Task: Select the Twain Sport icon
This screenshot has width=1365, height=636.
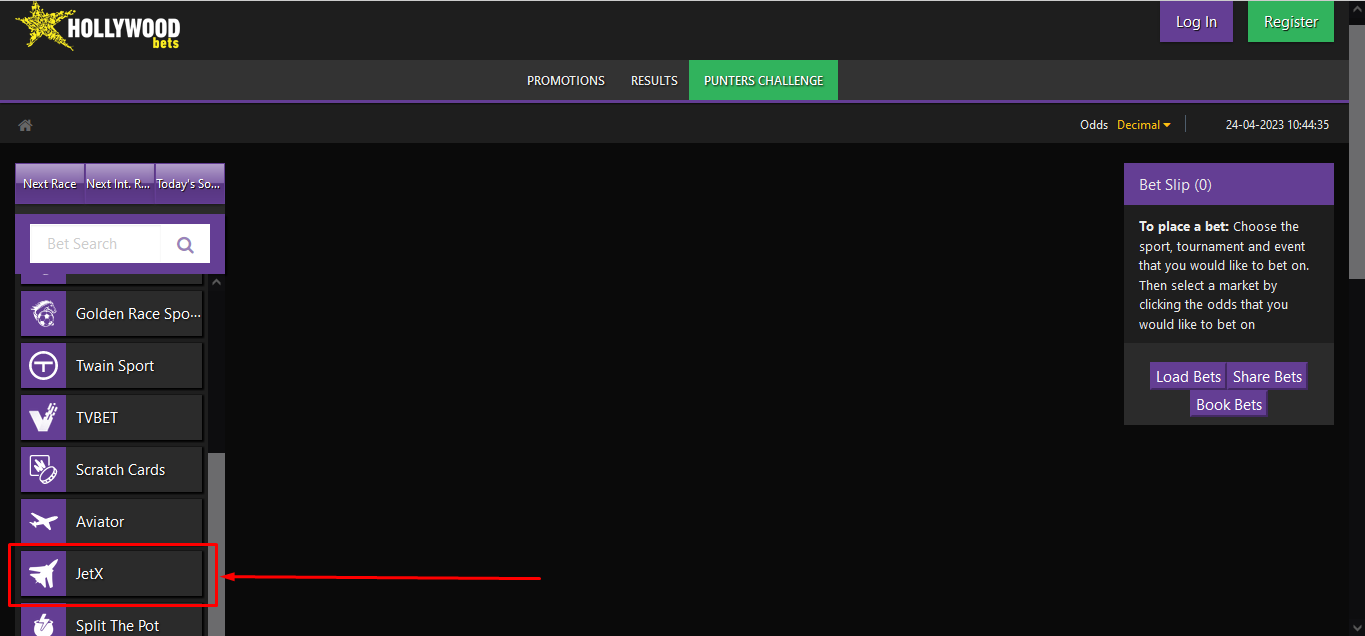Action: [x=43, y=366]
